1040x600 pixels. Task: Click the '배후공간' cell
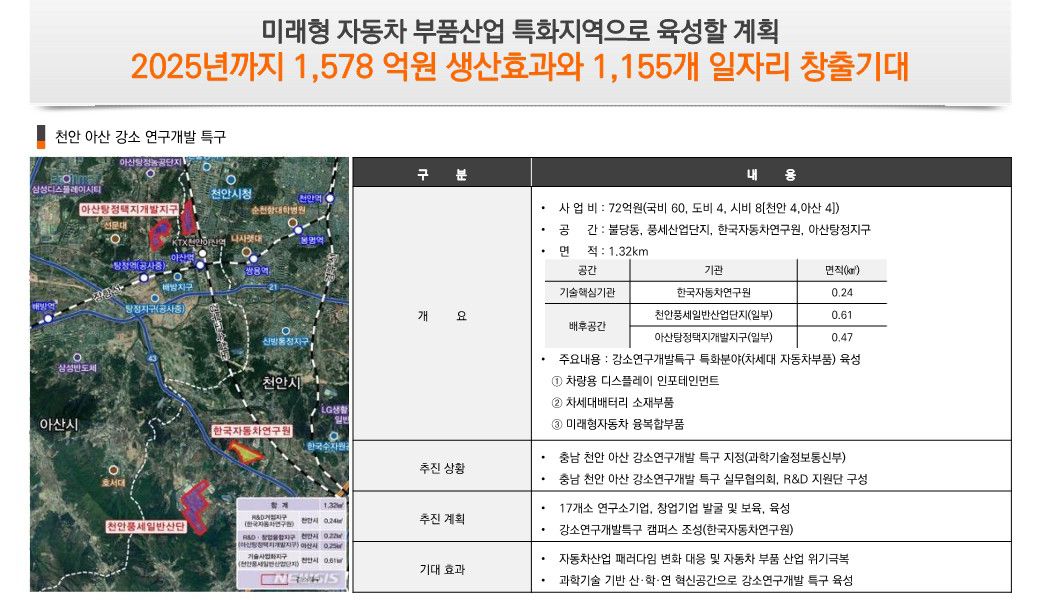pyautogui.click(x=587, y=326)
